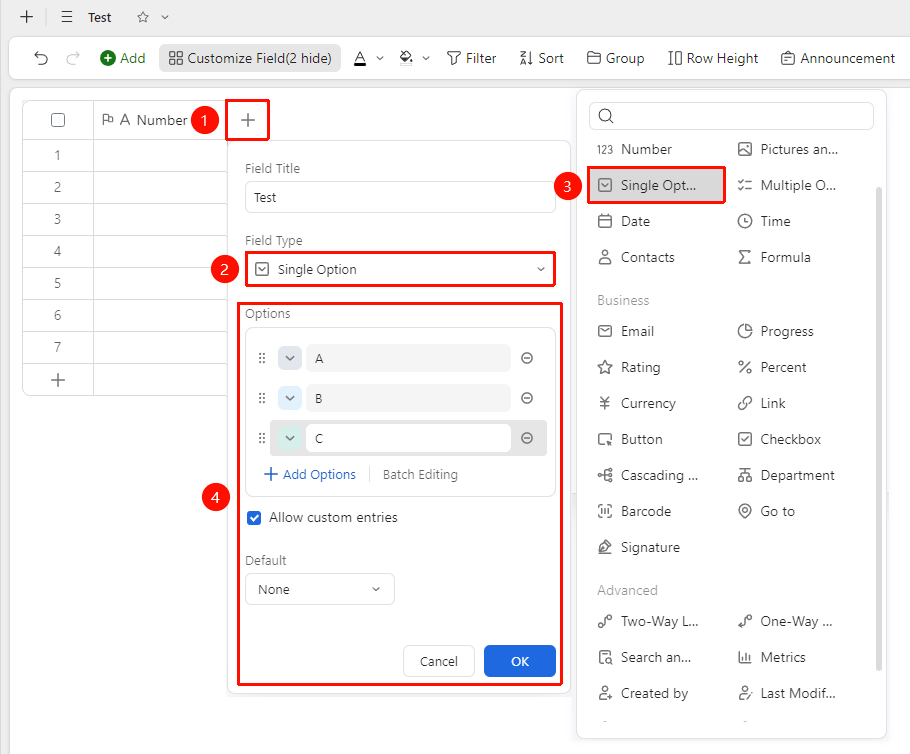Click the font color A icon
Viewport: 910px width, 754px height.
point(360,58)
